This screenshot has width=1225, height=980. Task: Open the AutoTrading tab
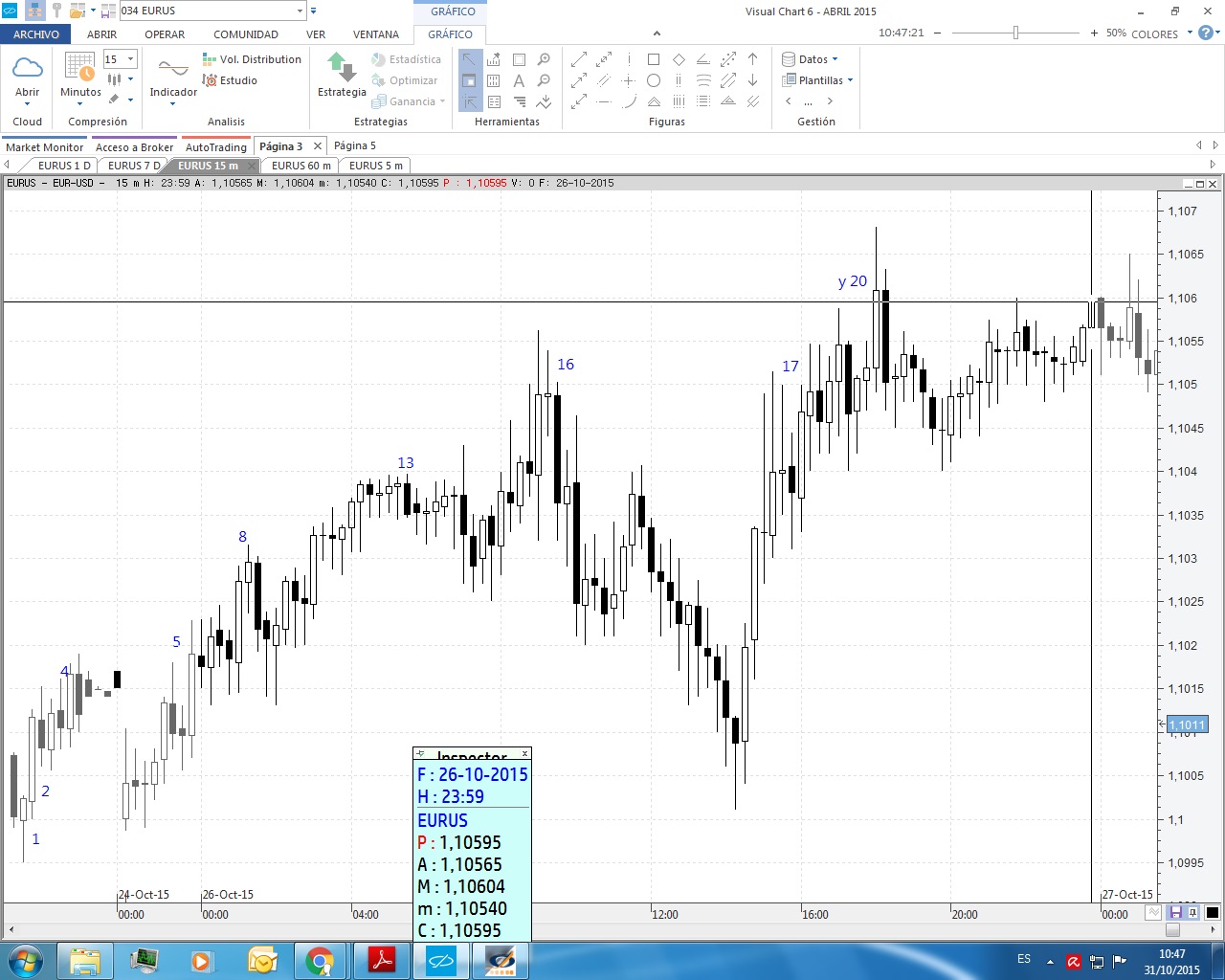click(216, 147)
